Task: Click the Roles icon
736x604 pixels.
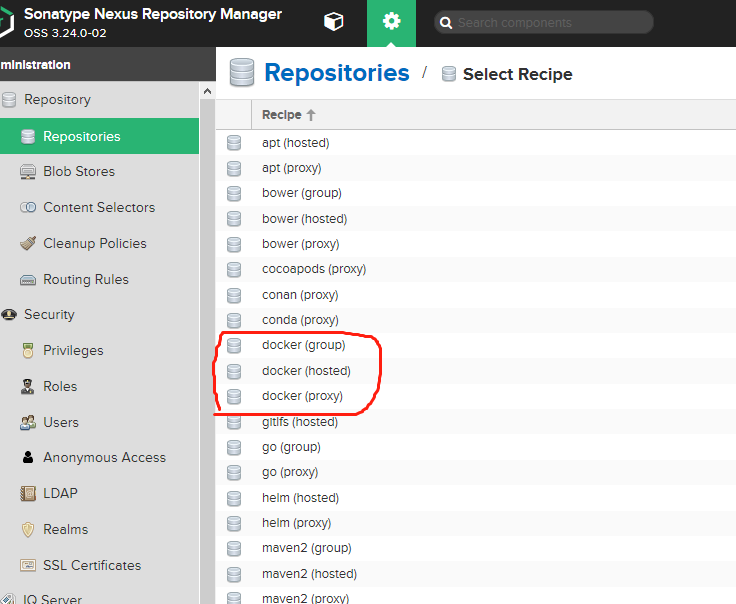Action: click(x=28, y=386)
